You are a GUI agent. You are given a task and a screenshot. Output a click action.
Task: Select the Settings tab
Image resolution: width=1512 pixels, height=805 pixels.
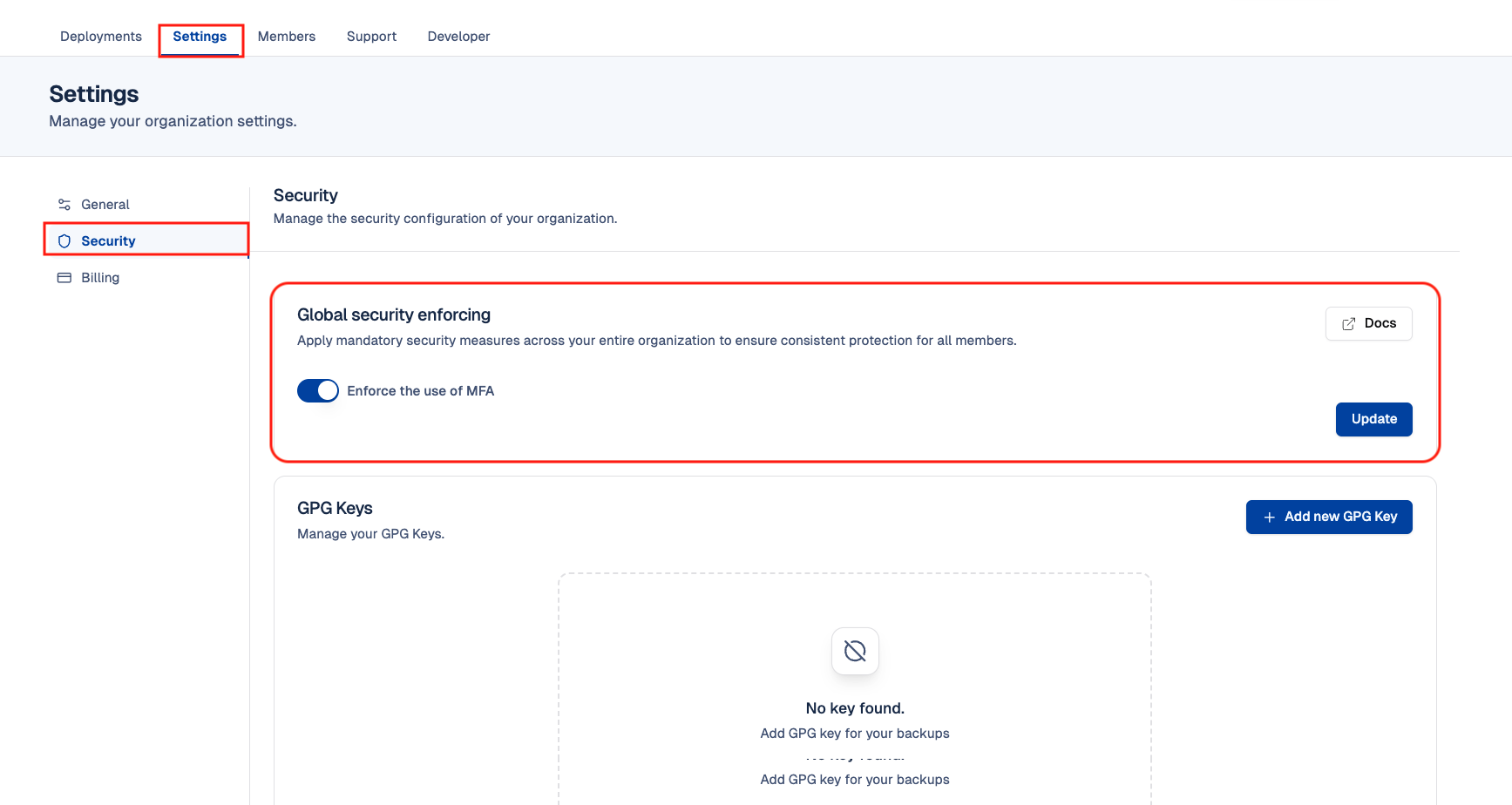200,37
